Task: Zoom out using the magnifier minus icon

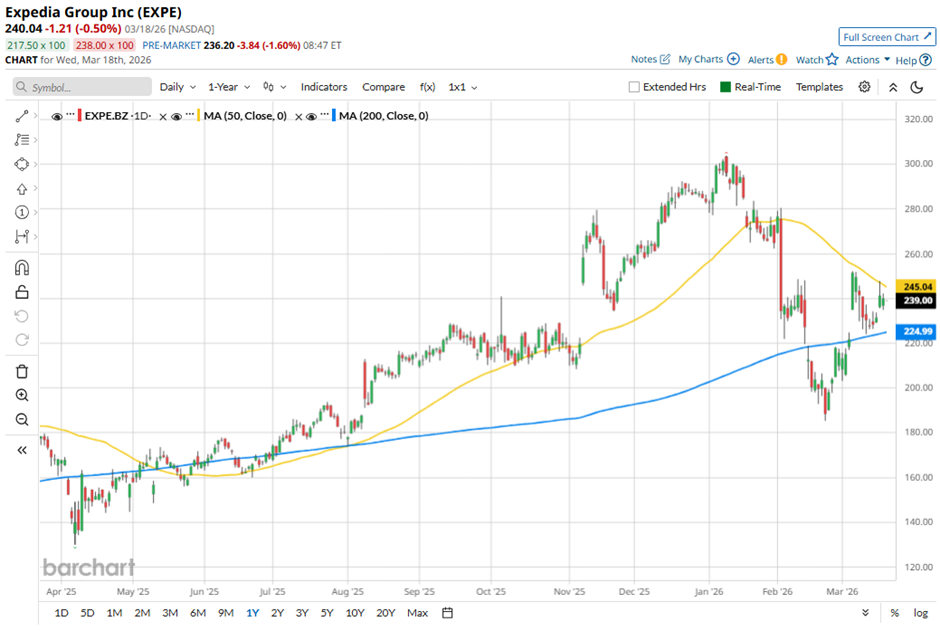Action: click(22, 420)
